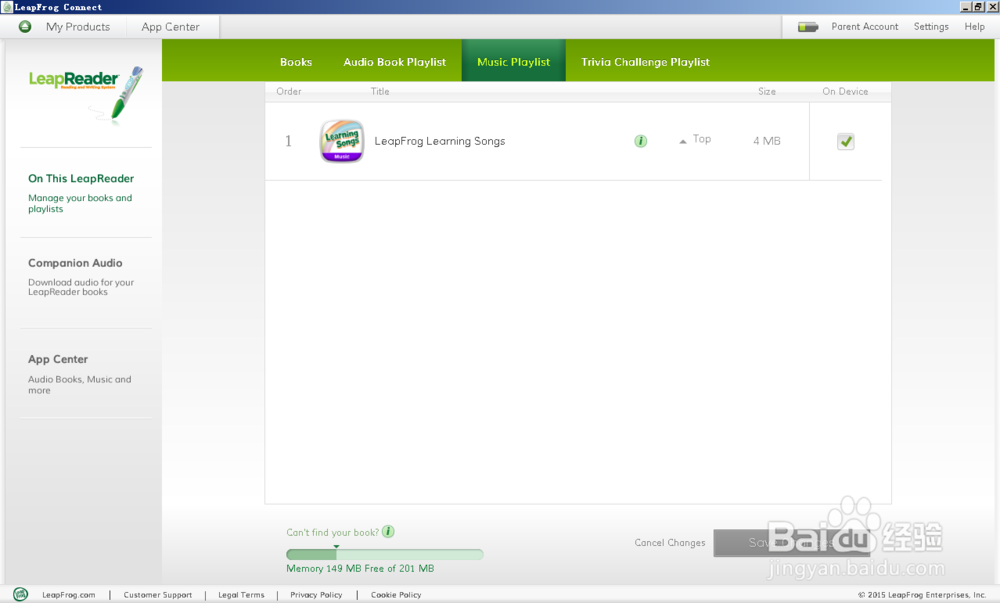Image resolution: width=1000 pixels, height=603 pixels.
Task: Open Privacy Policy link
Action: 316,595
